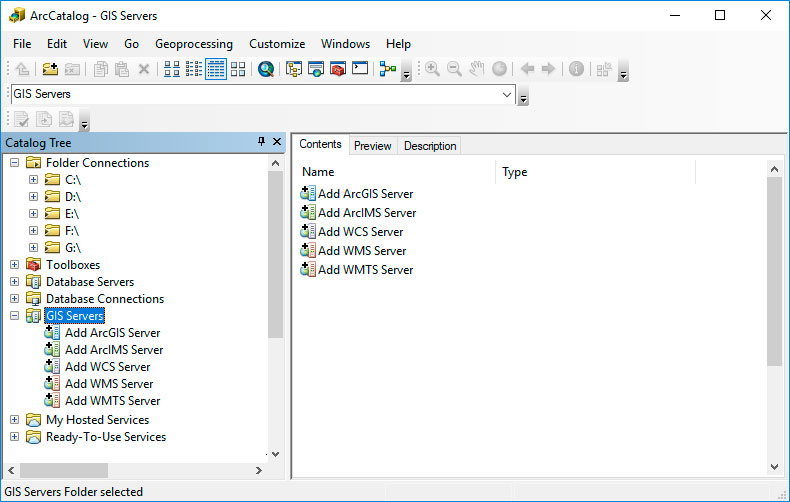Expand the My Hosted Services node
The height and width of the screenshot is (502, 790).
[x=15, y=420]
